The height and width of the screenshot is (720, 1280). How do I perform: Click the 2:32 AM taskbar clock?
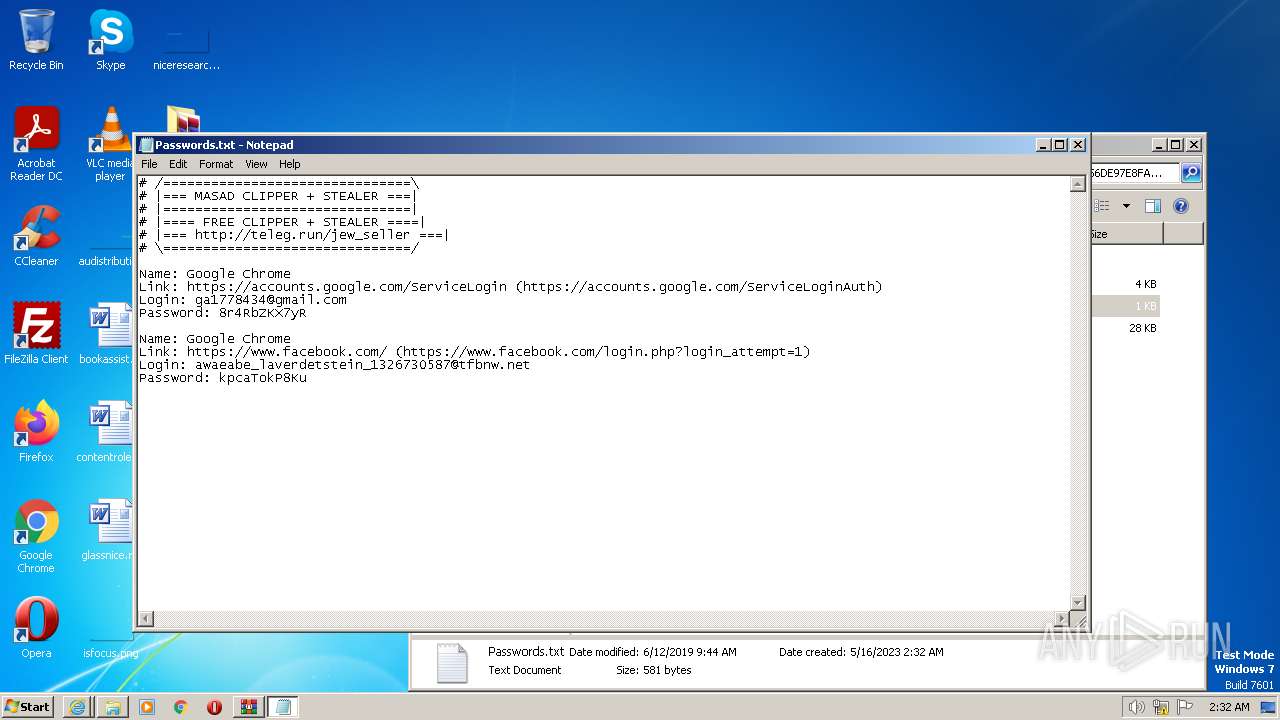click(1229, 707)
